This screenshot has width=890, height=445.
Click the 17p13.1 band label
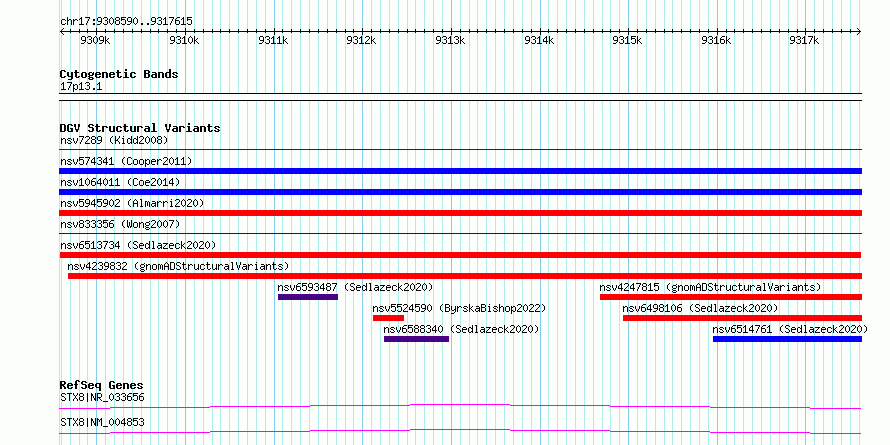pos(81,87)
